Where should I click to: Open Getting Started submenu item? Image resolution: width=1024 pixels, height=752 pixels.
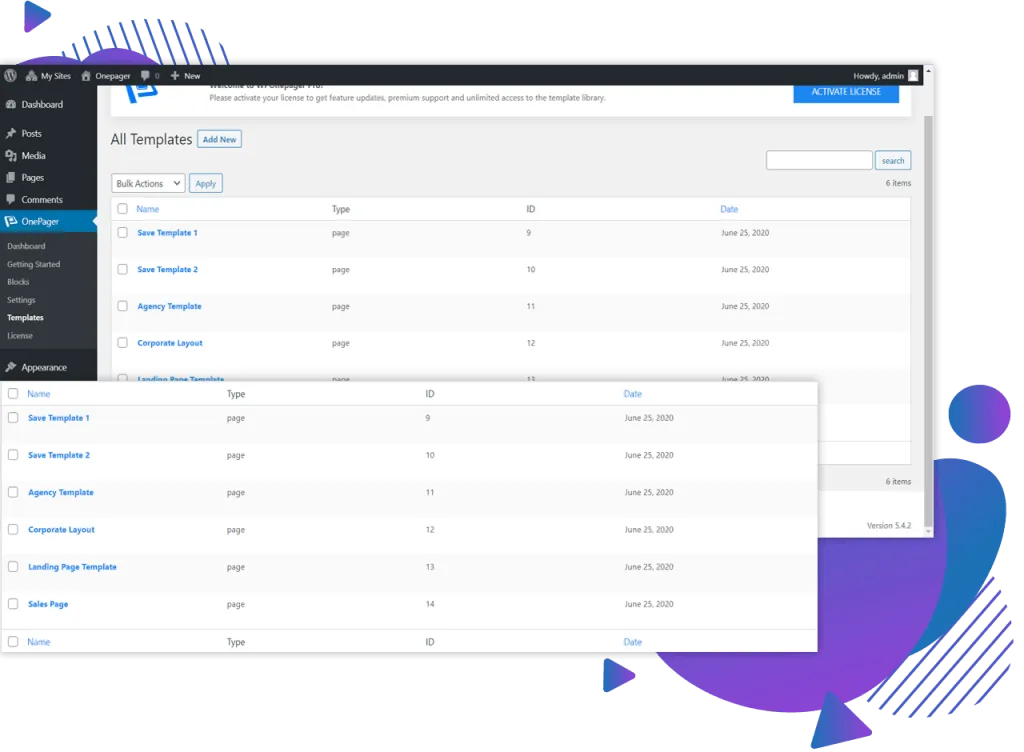33,264
